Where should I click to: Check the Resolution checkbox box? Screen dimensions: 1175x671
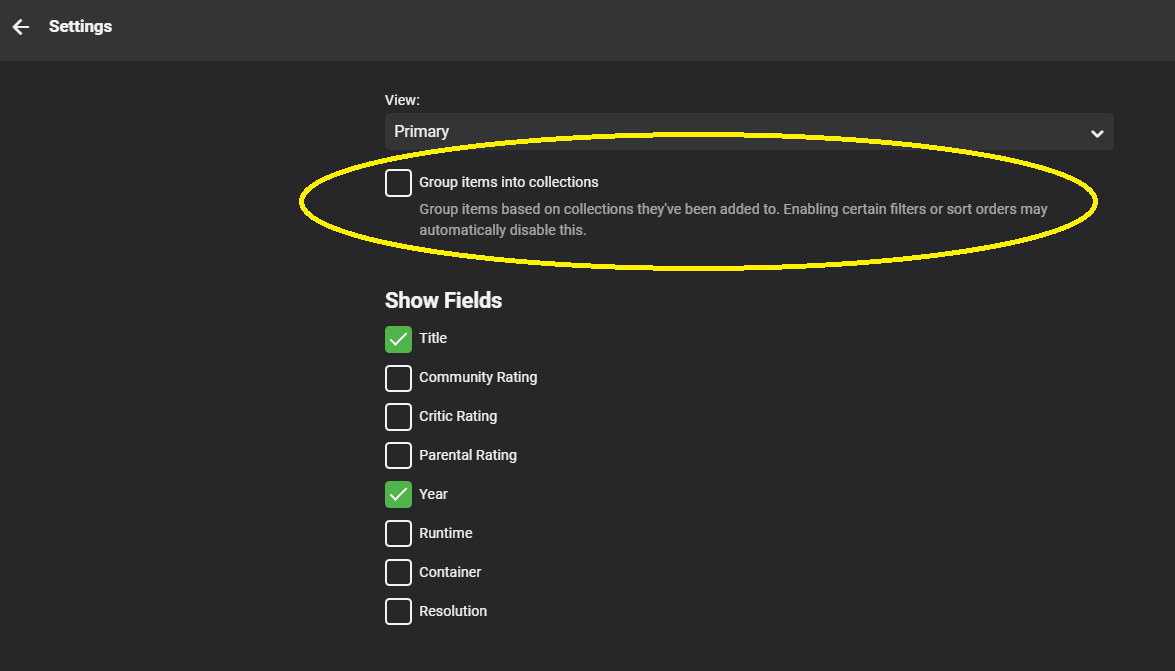point(398,612)
